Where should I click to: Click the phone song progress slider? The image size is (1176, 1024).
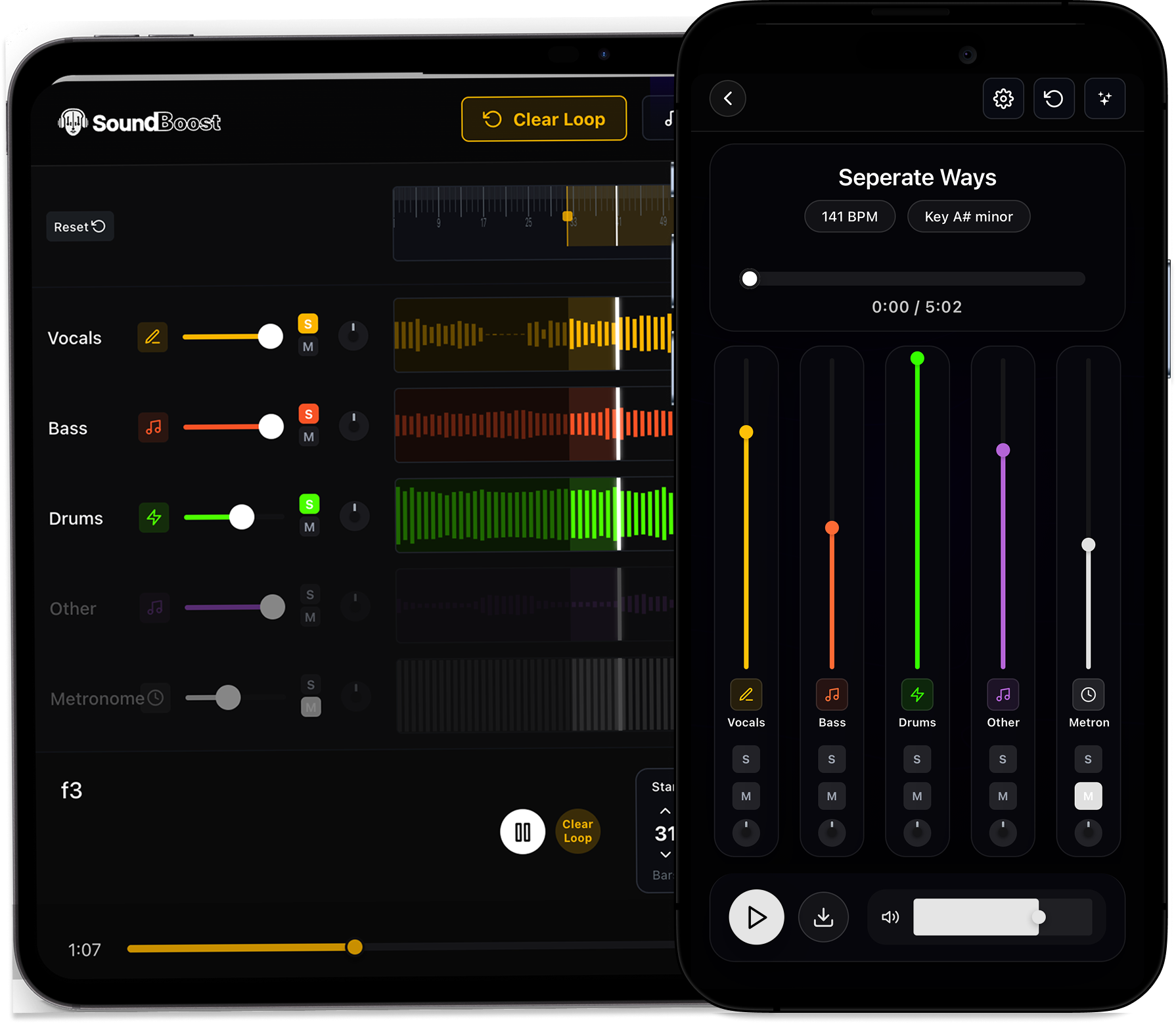[x=913, y=278]
